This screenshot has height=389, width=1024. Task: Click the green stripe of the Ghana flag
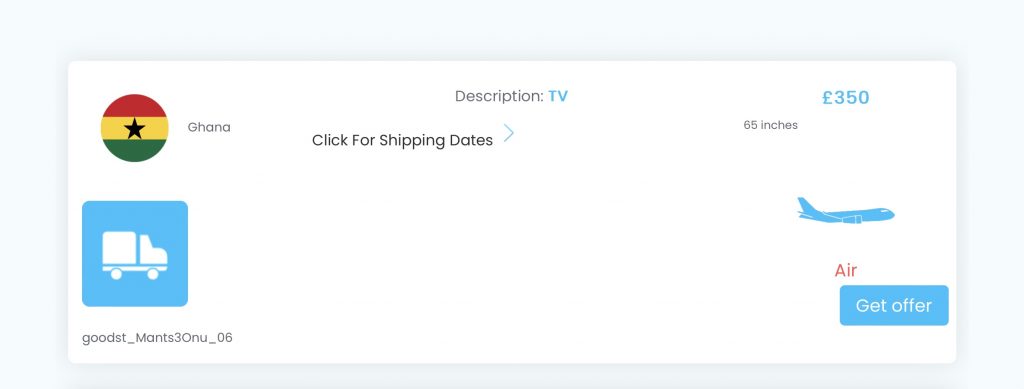tap(135, 150)
